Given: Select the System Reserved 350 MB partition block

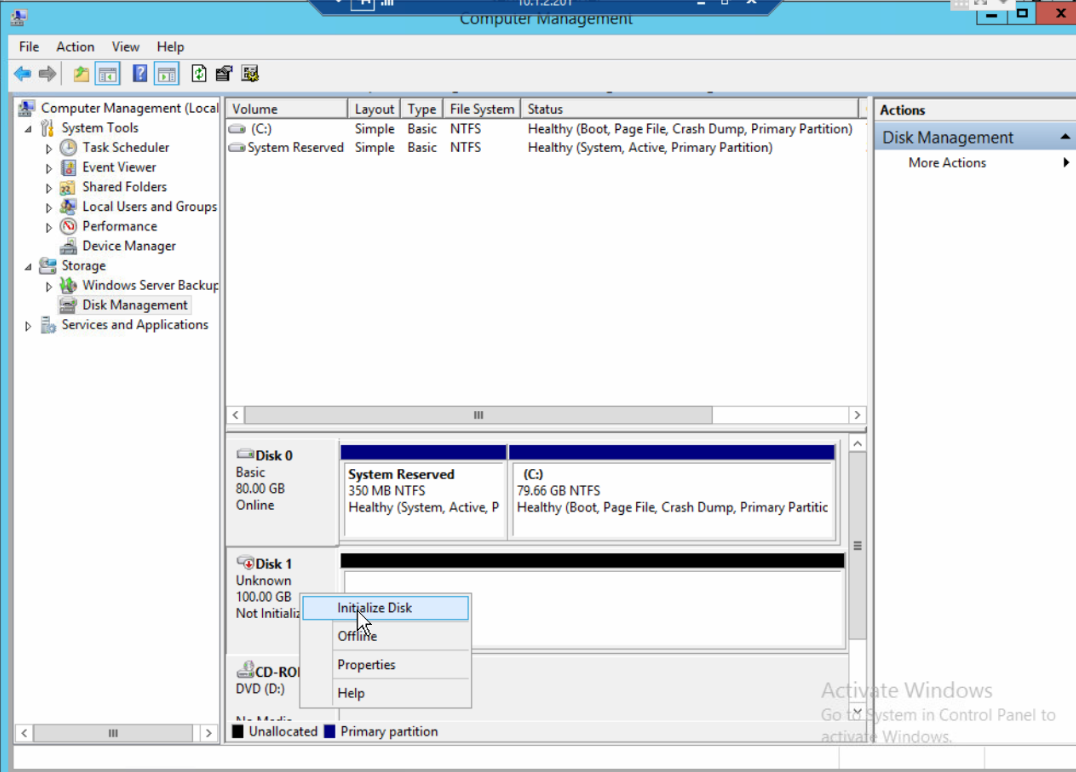Looking at the screenshot, I should click(424, 491).
